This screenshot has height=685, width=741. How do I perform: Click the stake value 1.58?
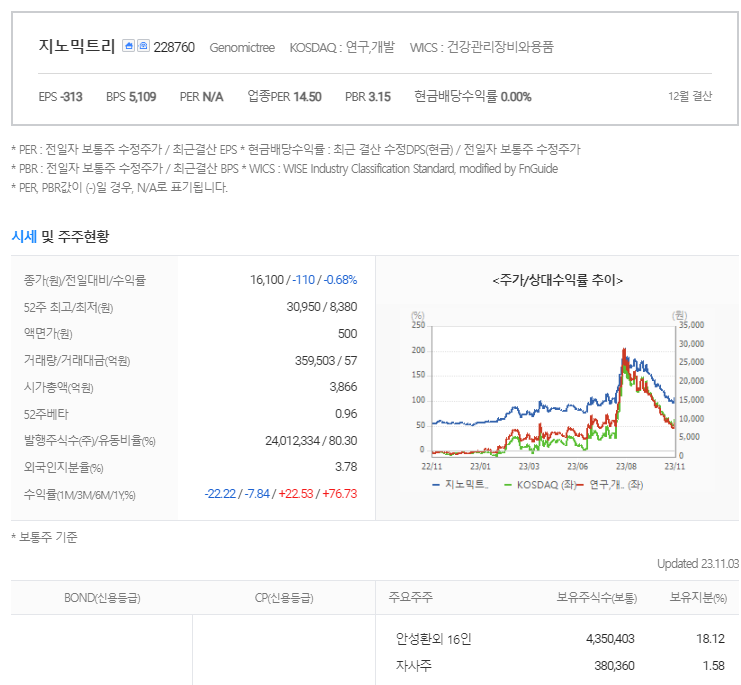pos(714,666)
